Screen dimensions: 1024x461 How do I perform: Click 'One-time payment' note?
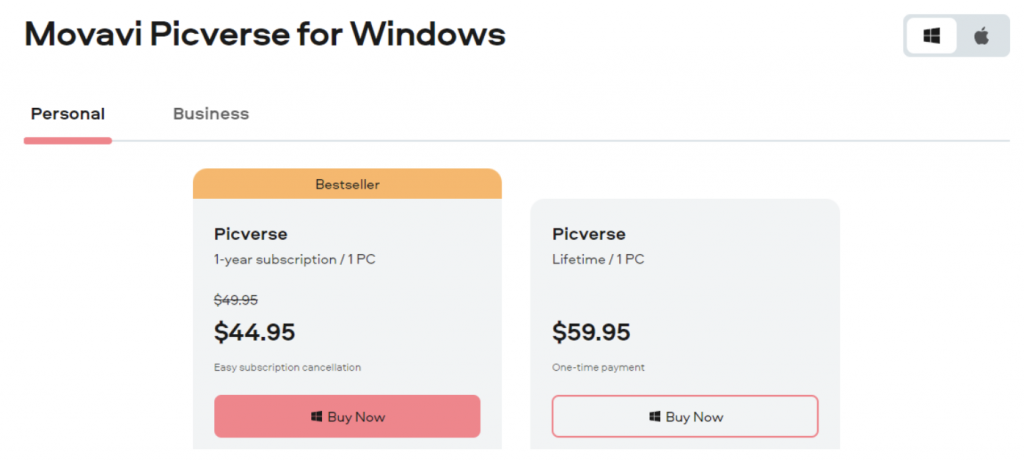pos(598,367)
